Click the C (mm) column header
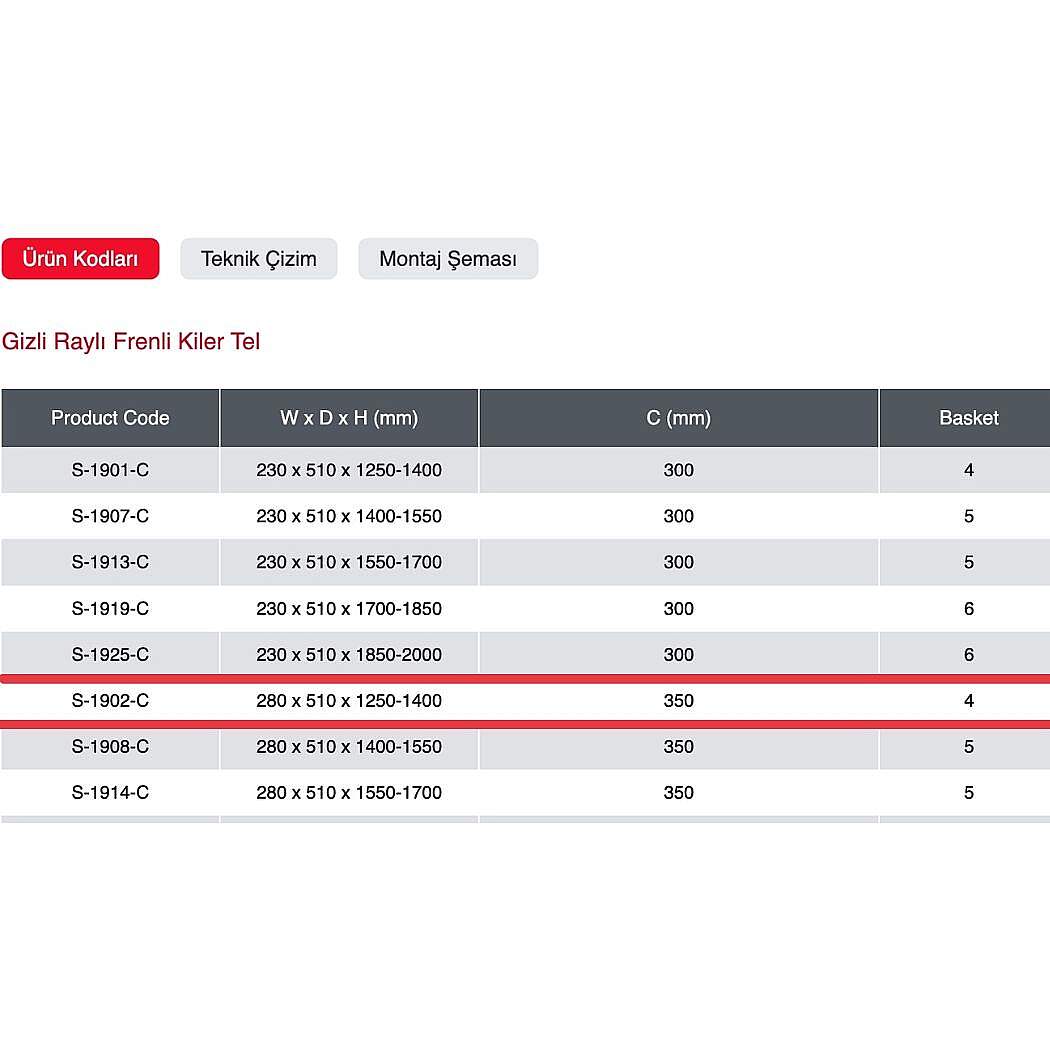1050x1050 pixels. click(x=678, y=418)
